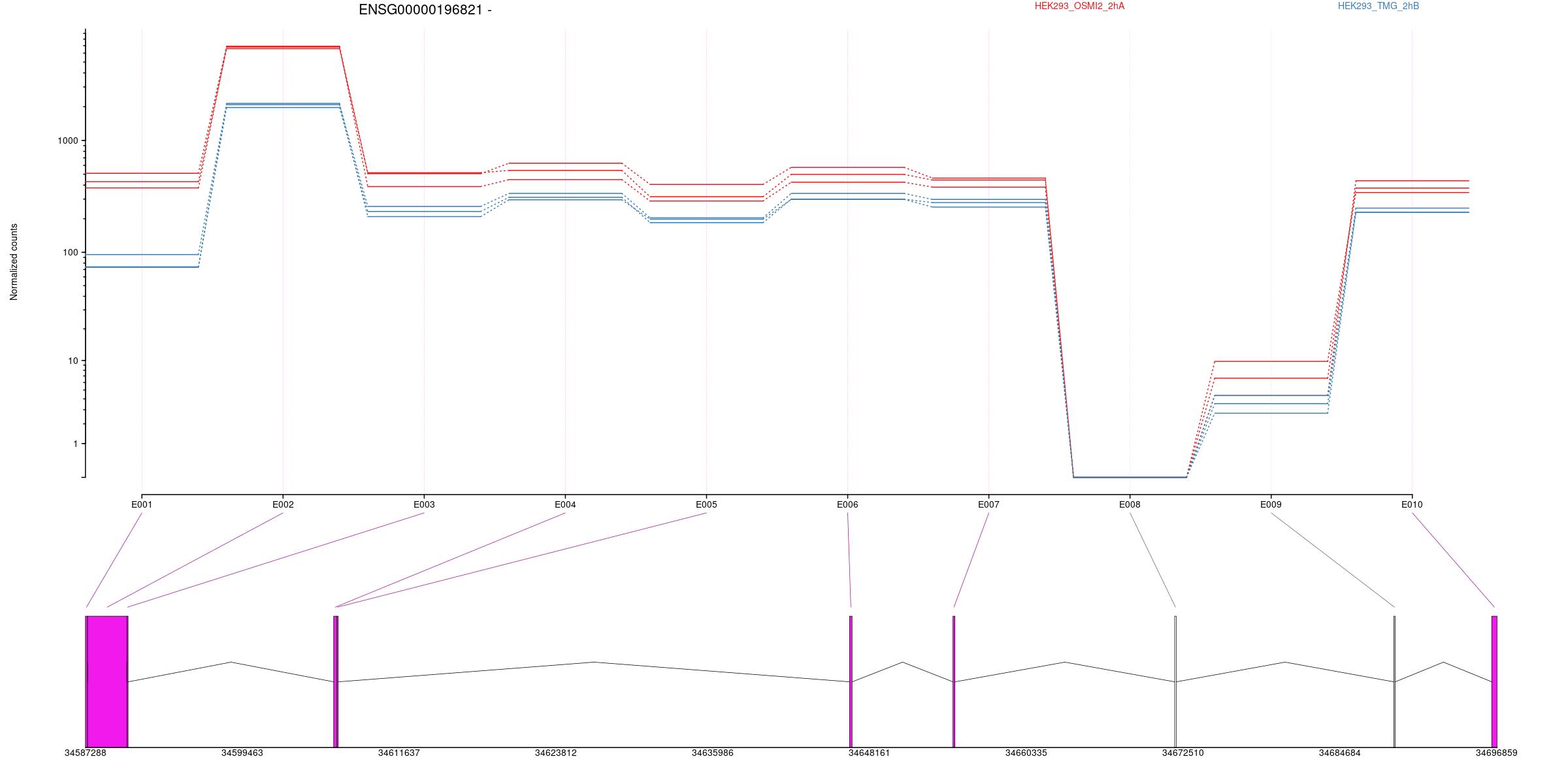The width and height of the screenshot is (1568, 784).
Task: Click the rightmost magenta exon bar near 34696859
Action: click(x=1494, y=681)
